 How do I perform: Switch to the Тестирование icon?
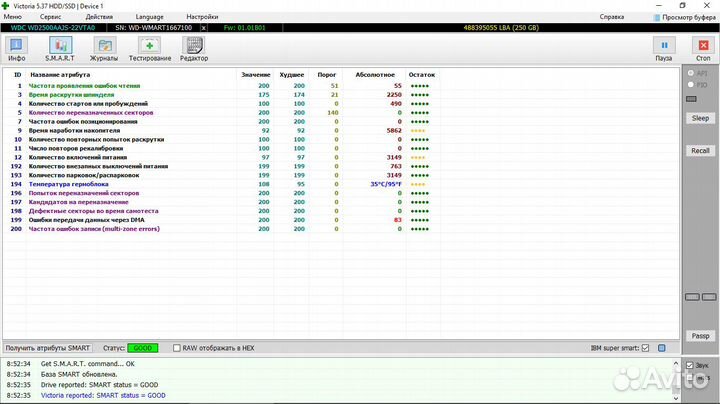tap(149, 48)
